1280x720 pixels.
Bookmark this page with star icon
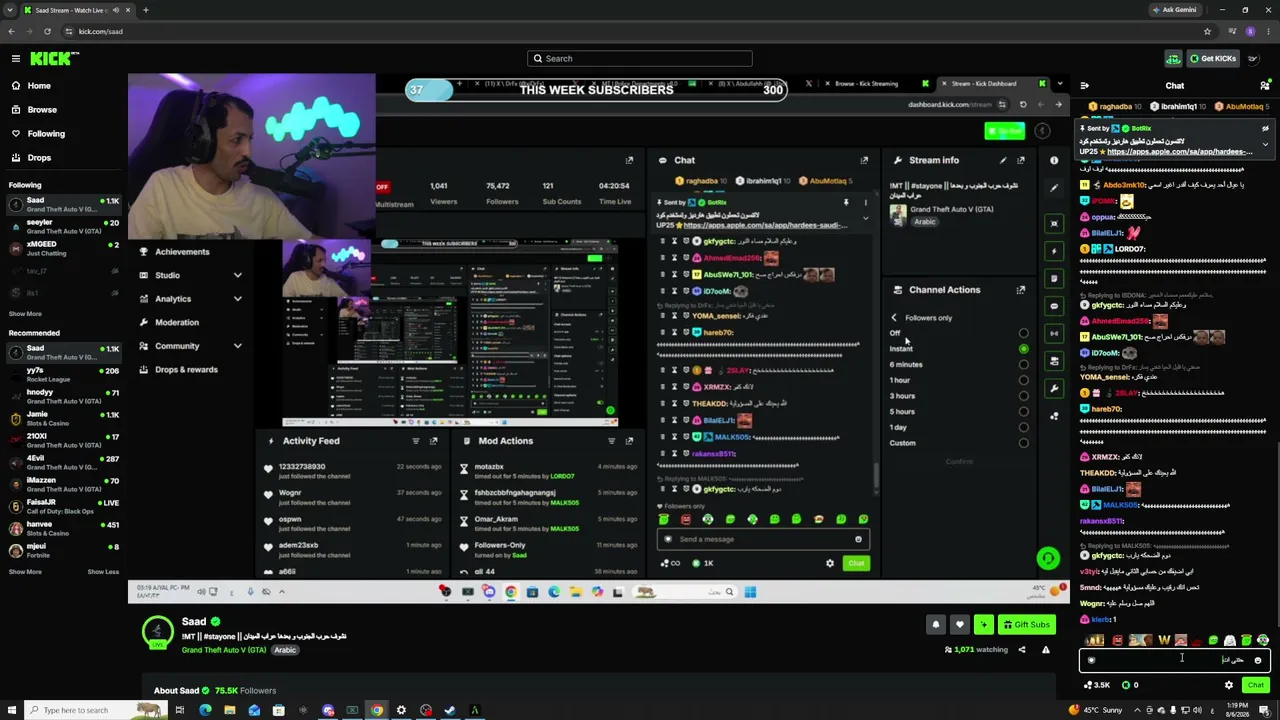(1207, 31)
